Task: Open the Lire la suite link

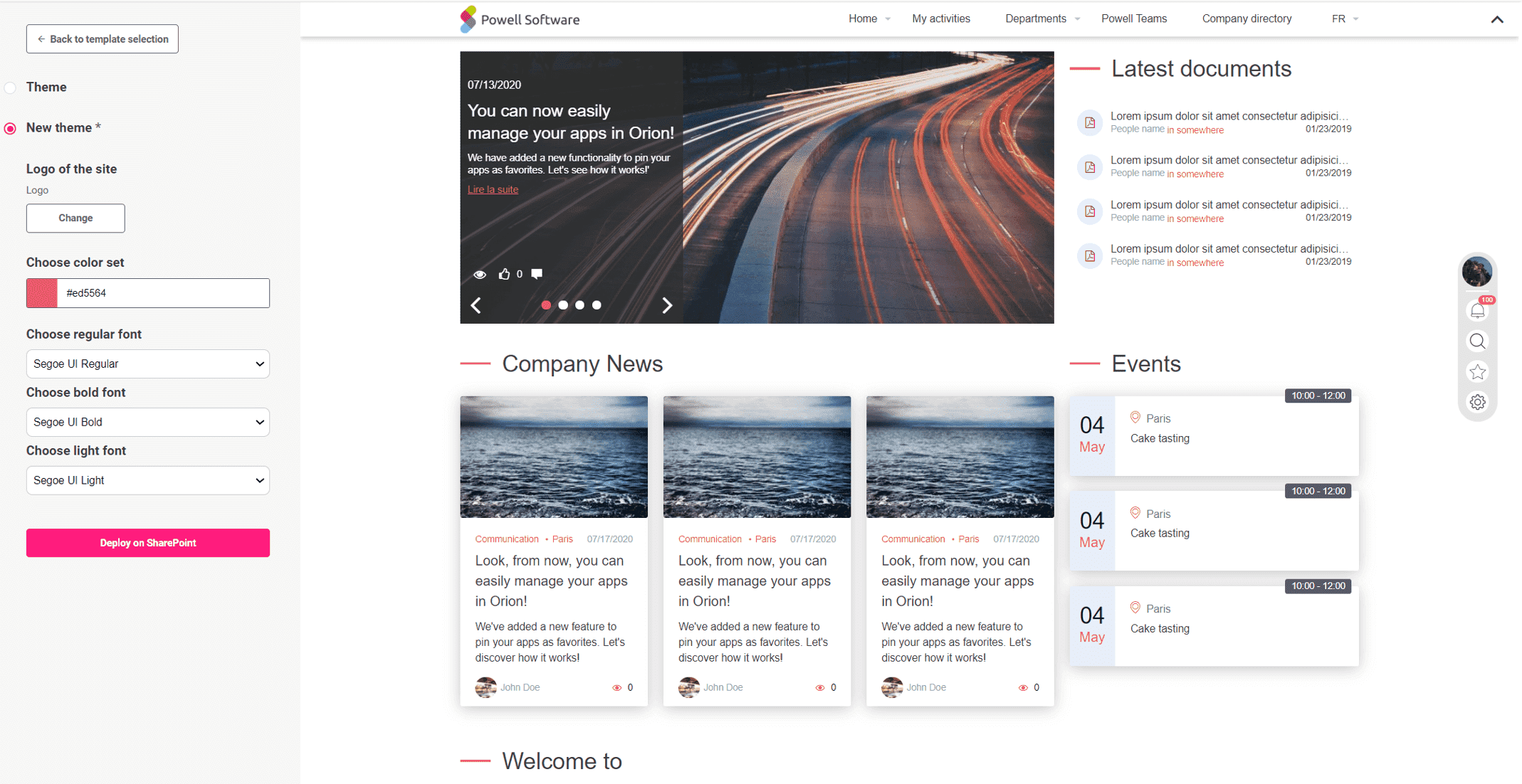Action: 493,189
